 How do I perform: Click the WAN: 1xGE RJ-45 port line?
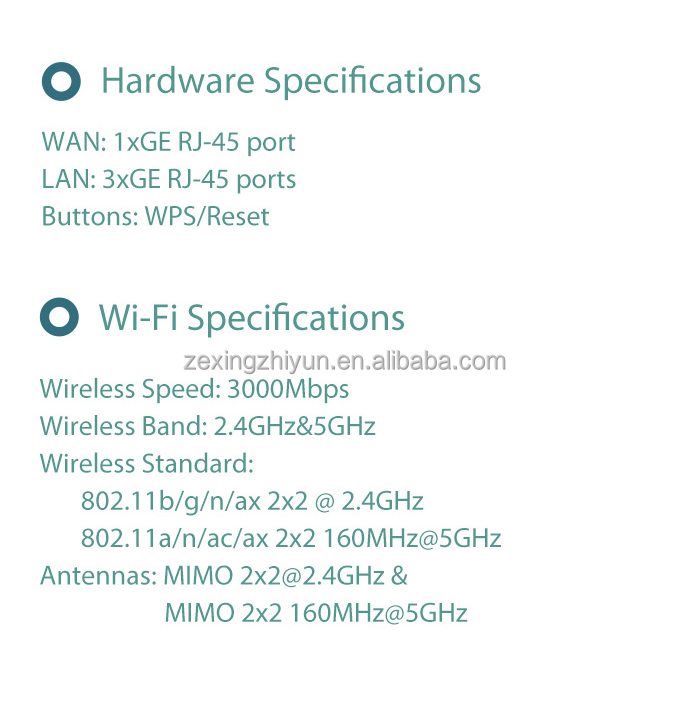point(168,142)
